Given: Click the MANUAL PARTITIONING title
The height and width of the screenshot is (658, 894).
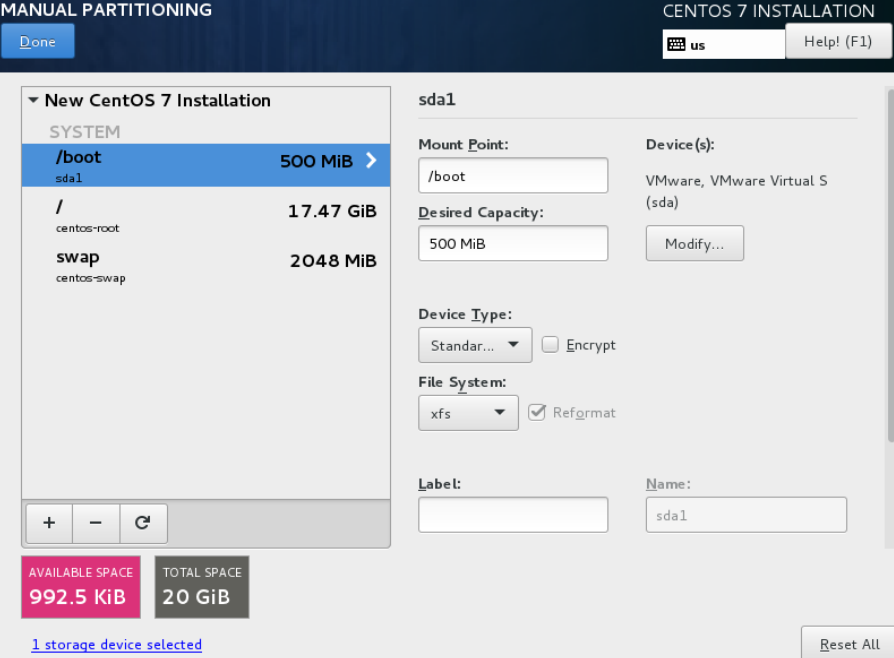Looking at the screenshot, I should [106, 10].
